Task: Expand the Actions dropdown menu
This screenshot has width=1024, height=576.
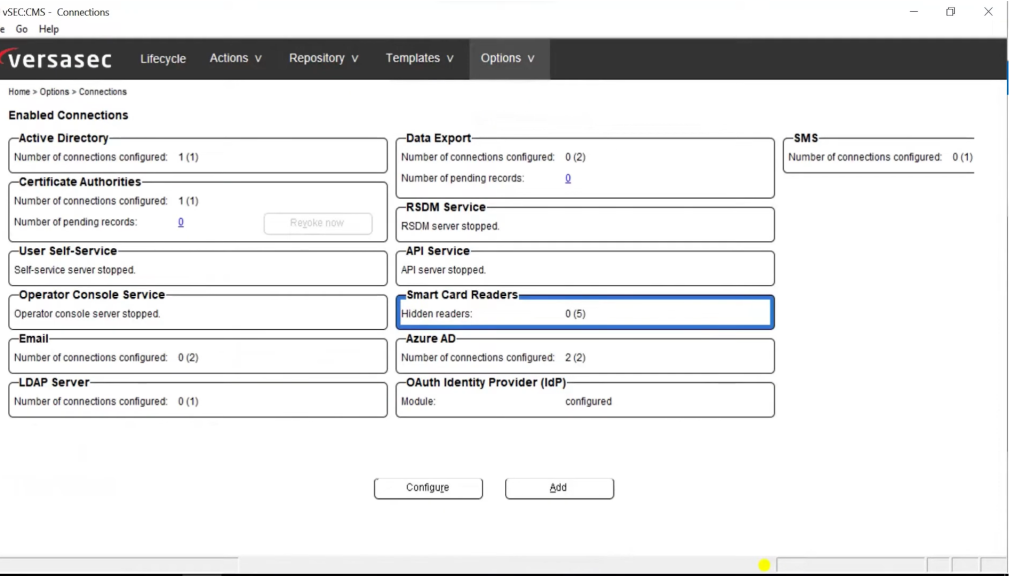Action: [x=235, y=58]
